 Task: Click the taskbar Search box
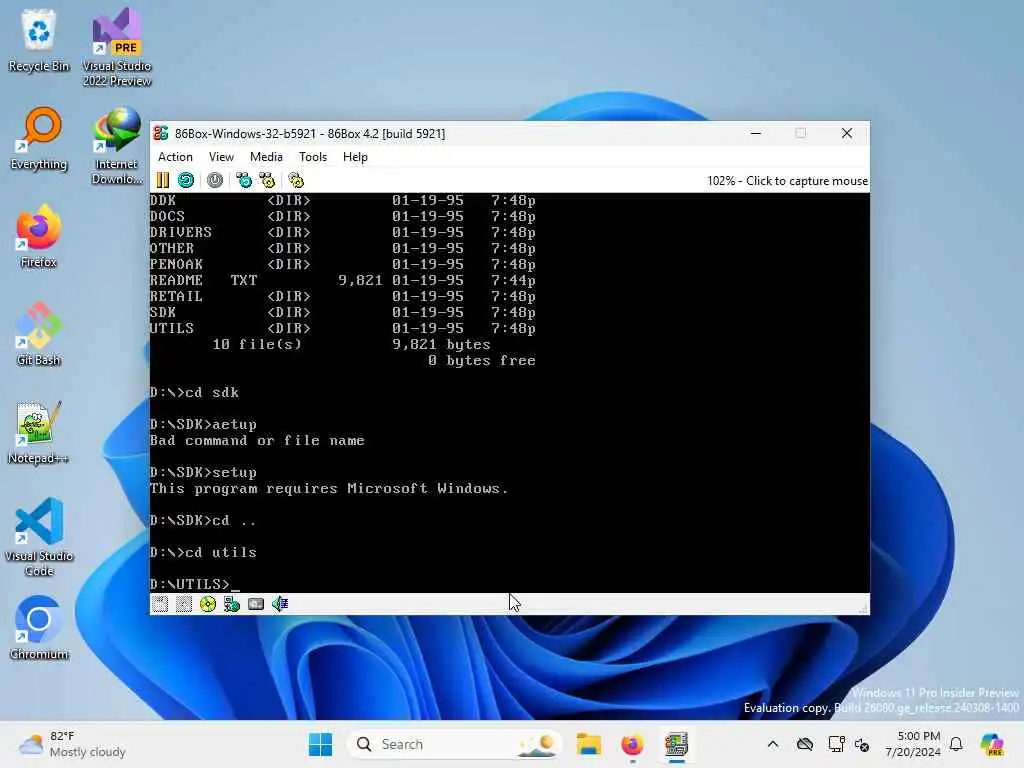point(455,744)
